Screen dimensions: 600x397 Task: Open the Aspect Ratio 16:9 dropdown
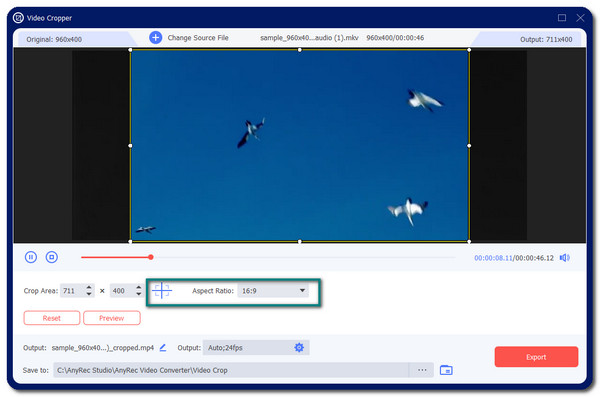273,291
